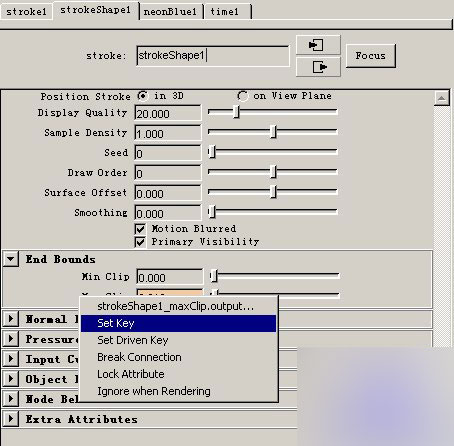This screenshot has height=446, width=454.
Task: Click the Draw Order slider handle
Action: pyautogui.click(x=273, y=172)
